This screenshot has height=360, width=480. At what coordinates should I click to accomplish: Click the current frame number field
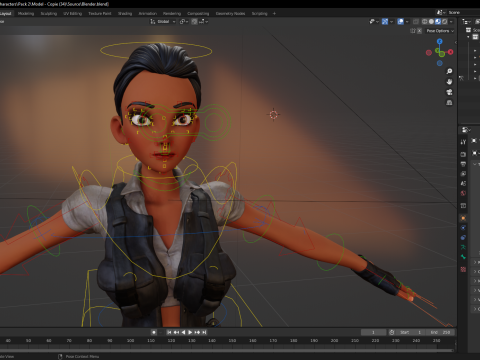pos(373,332)
